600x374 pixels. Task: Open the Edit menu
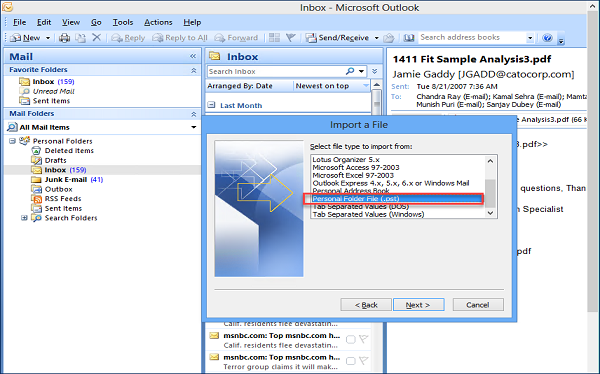tap(44, 22)
